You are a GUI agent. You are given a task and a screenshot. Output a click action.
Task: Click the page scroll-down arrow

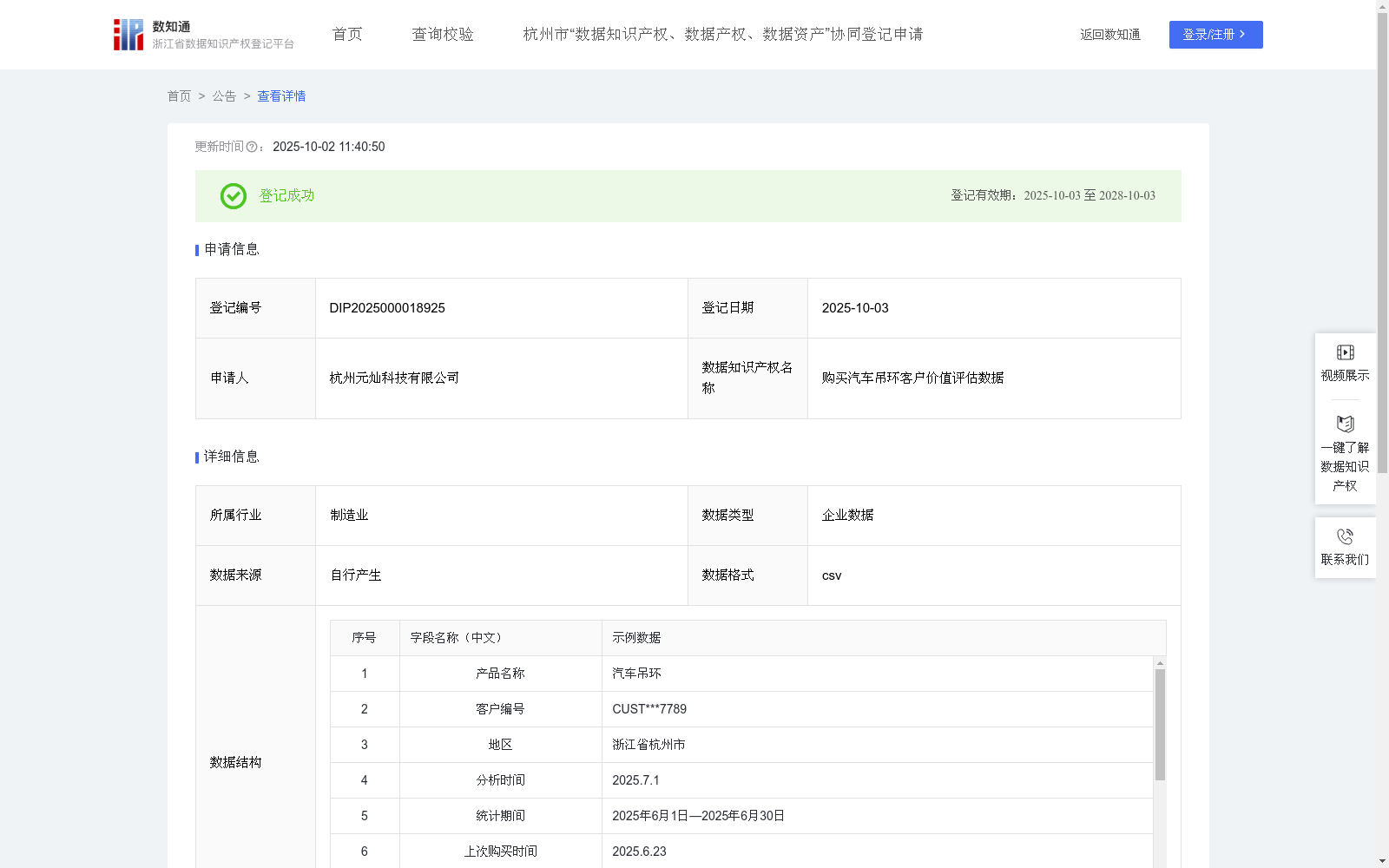pos(1382,861)
